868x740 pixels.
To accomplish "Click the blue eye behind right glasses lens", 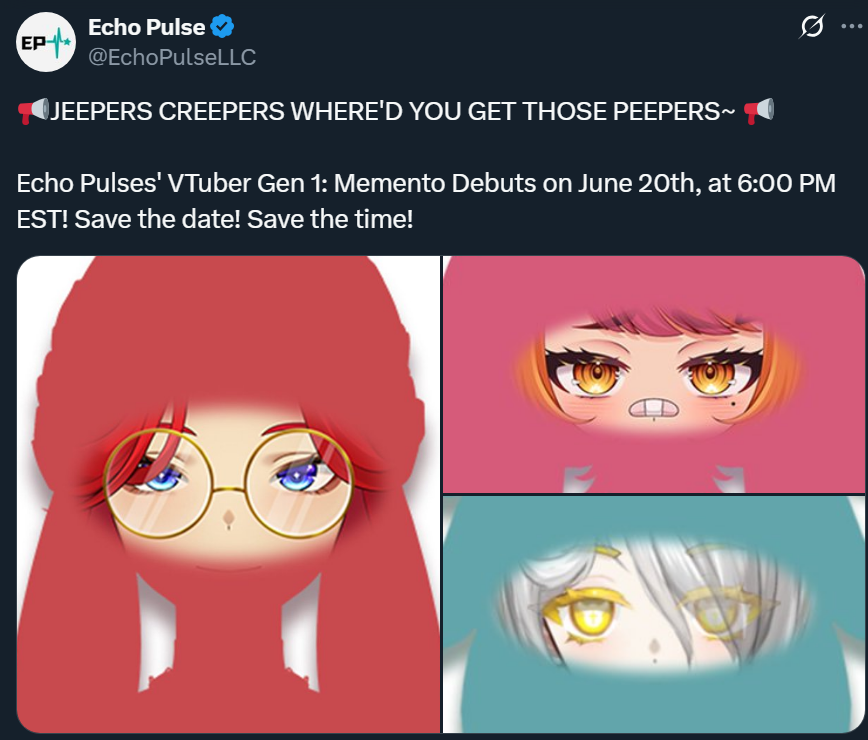I will pyautogui.click(x=298, y=476).
